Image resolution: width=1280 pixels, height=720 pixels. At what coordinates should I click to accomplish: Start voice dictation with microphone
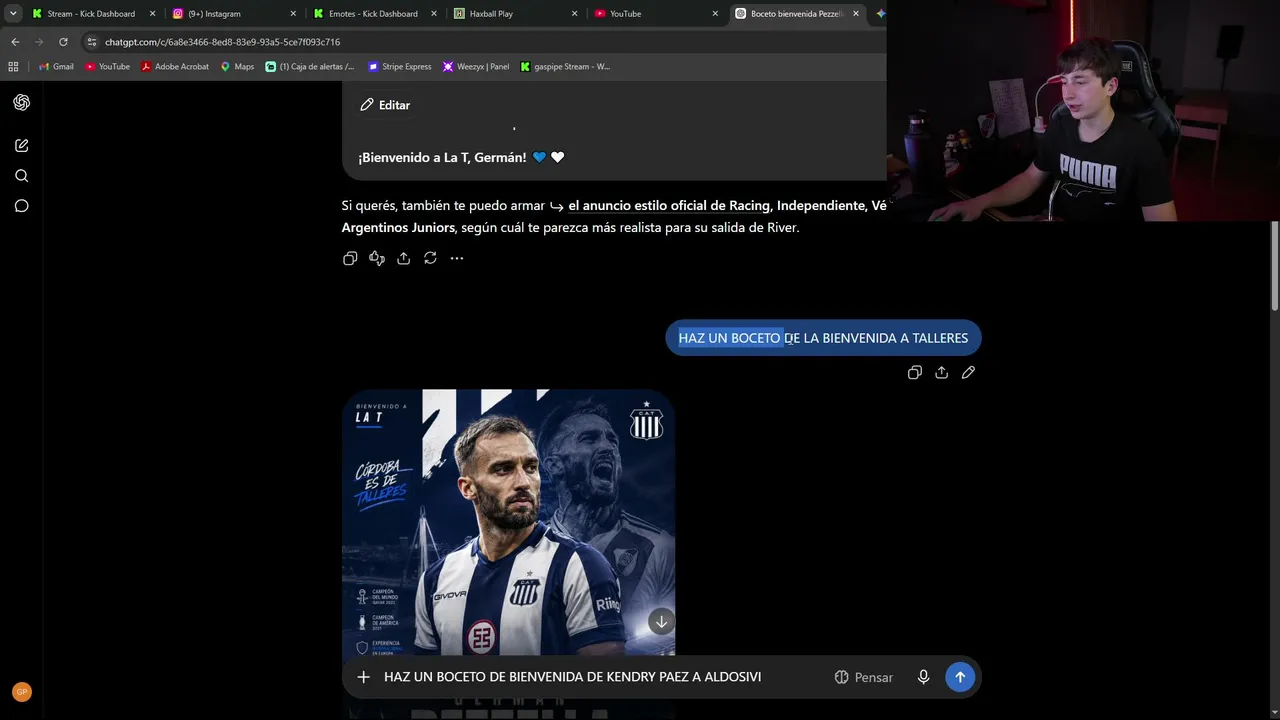(x=924, y=677)
